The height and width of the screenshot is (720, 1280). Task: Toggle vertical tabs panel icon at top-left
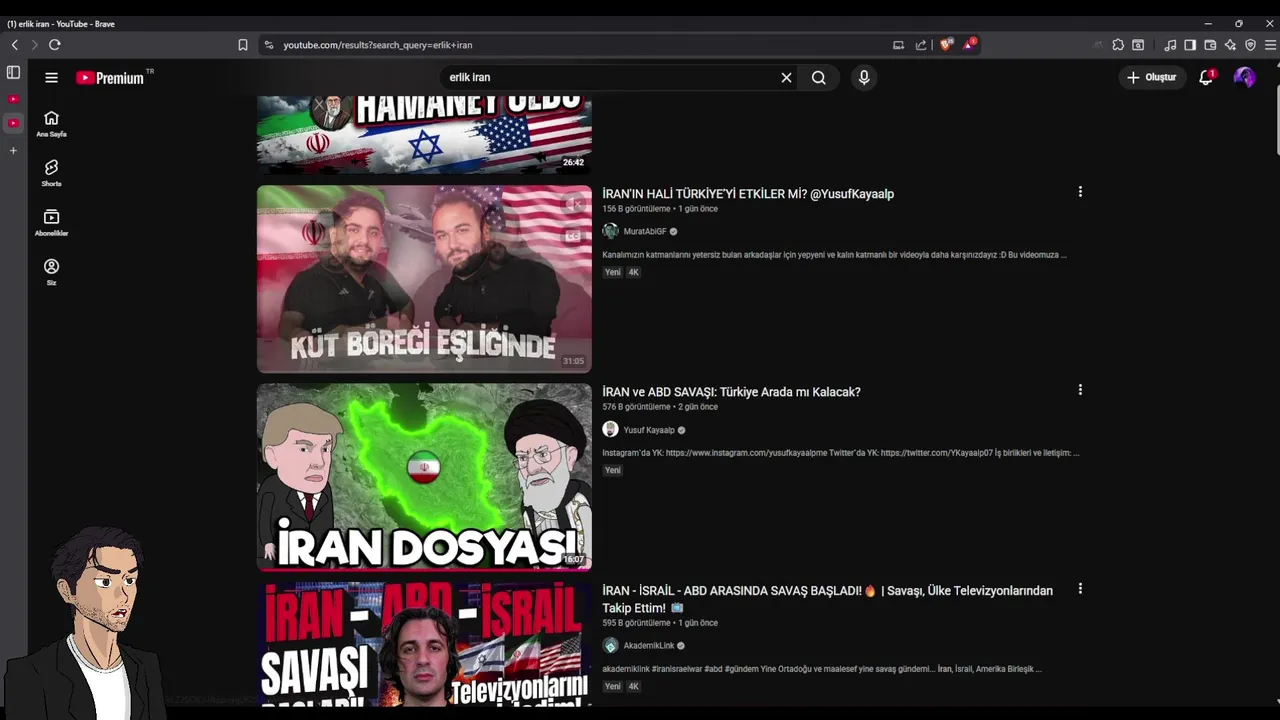[13, 72]
